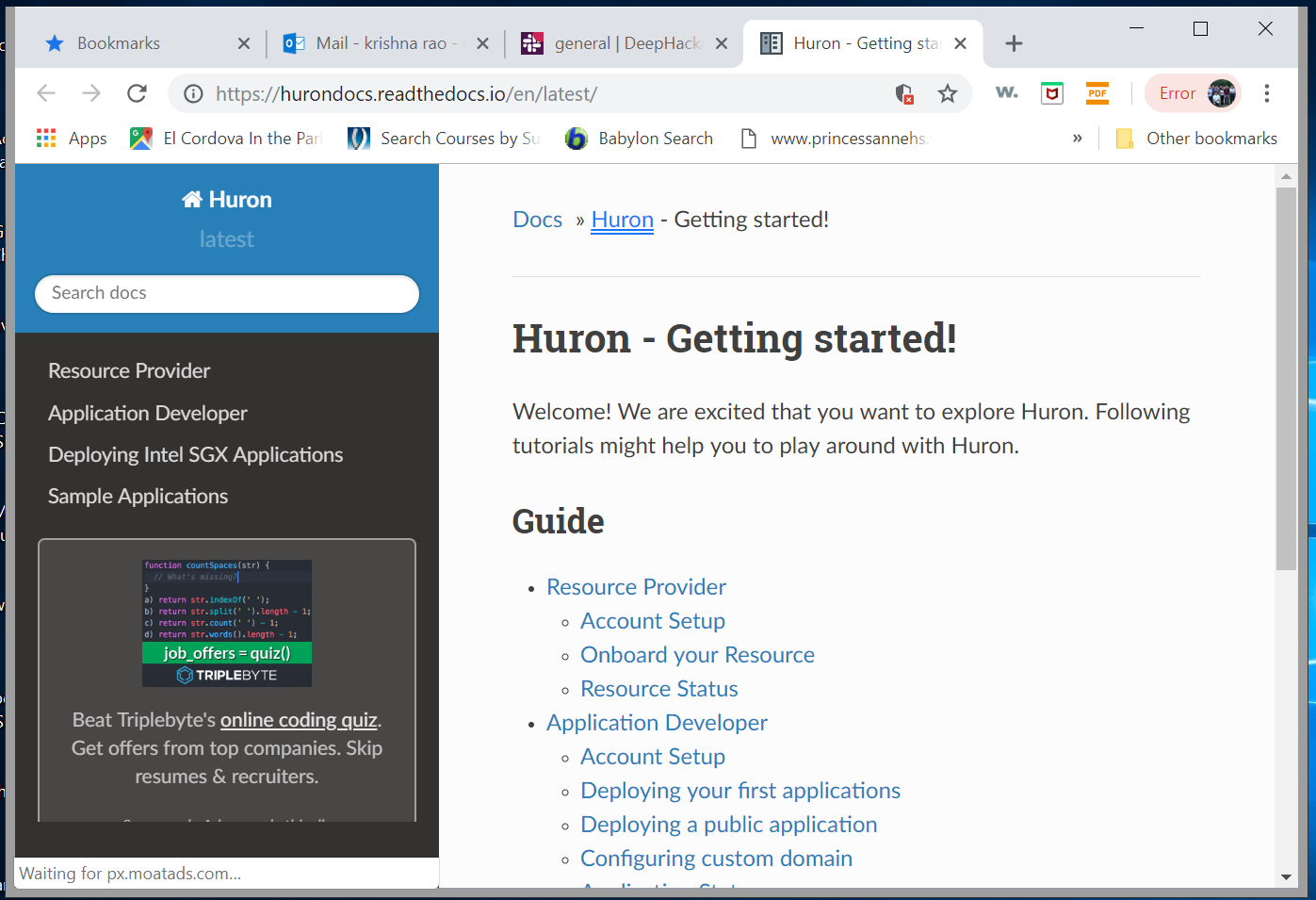Open El Cordova In the Park bookmark
This screenshot has height=900, width=1316.
[x=227, y=139]
